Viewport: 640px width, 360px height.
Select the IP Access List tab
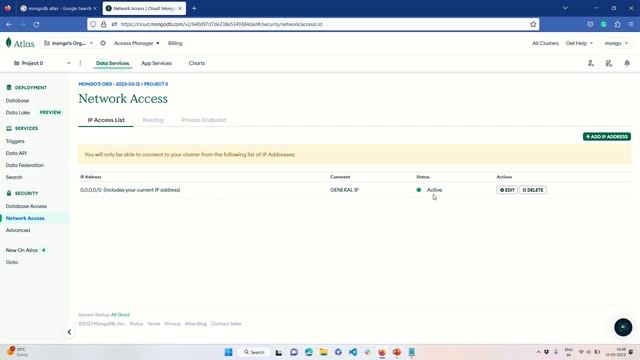106,120
